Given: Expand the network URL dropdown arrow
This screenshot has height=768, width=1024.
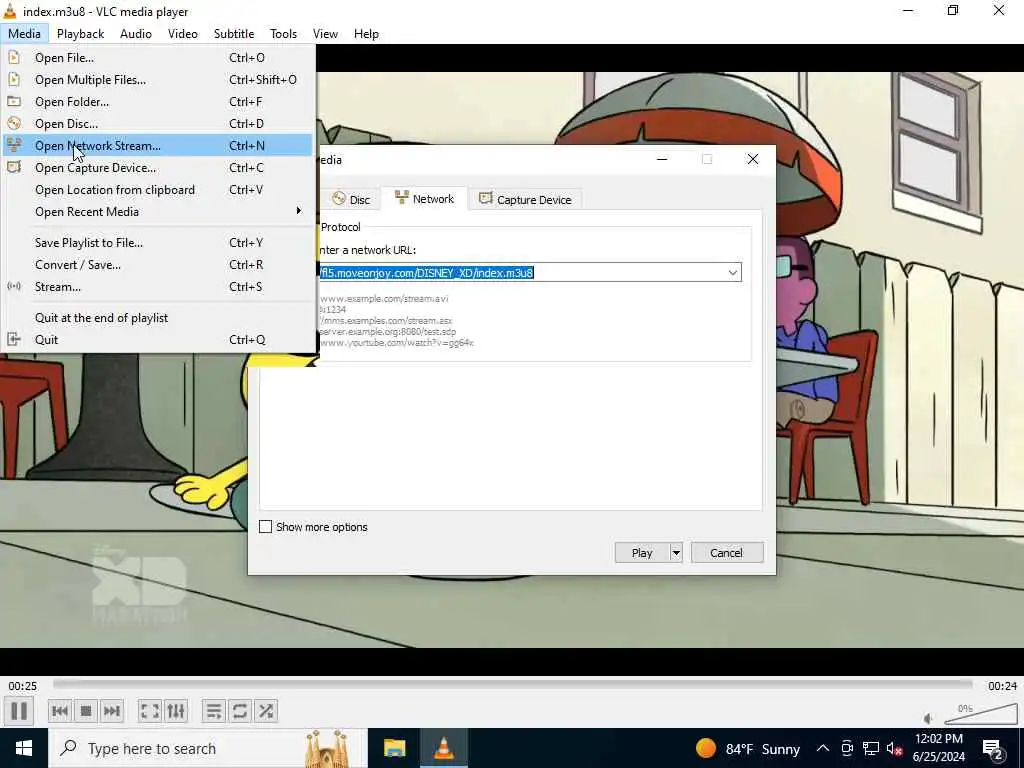Looking at the screenshot, I should point(733,272).
